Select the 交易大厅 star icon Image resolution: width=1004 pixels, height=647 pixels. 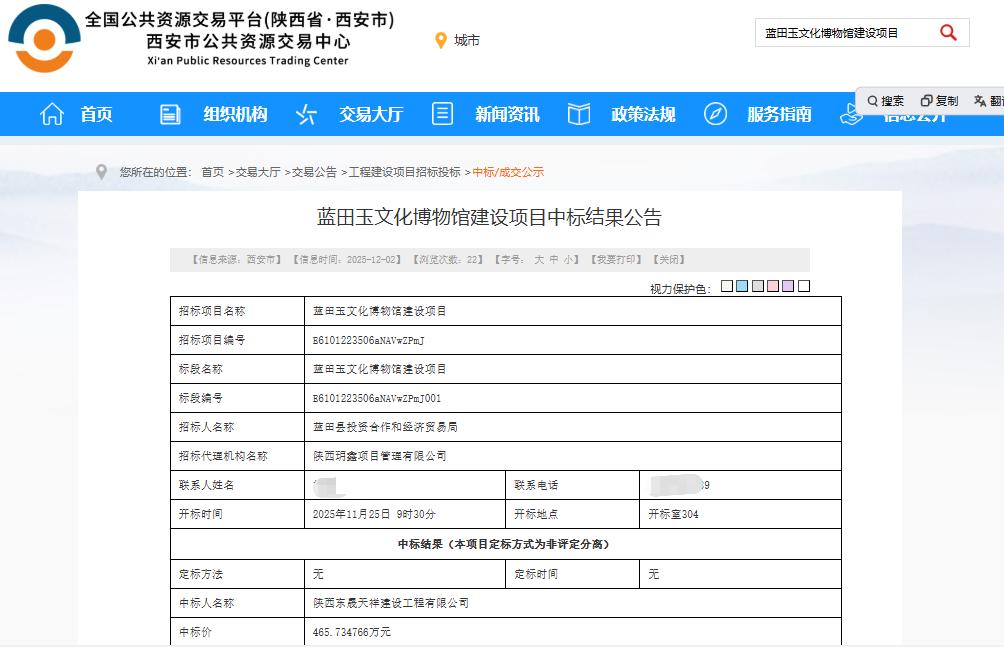click(x=305, y=114)
